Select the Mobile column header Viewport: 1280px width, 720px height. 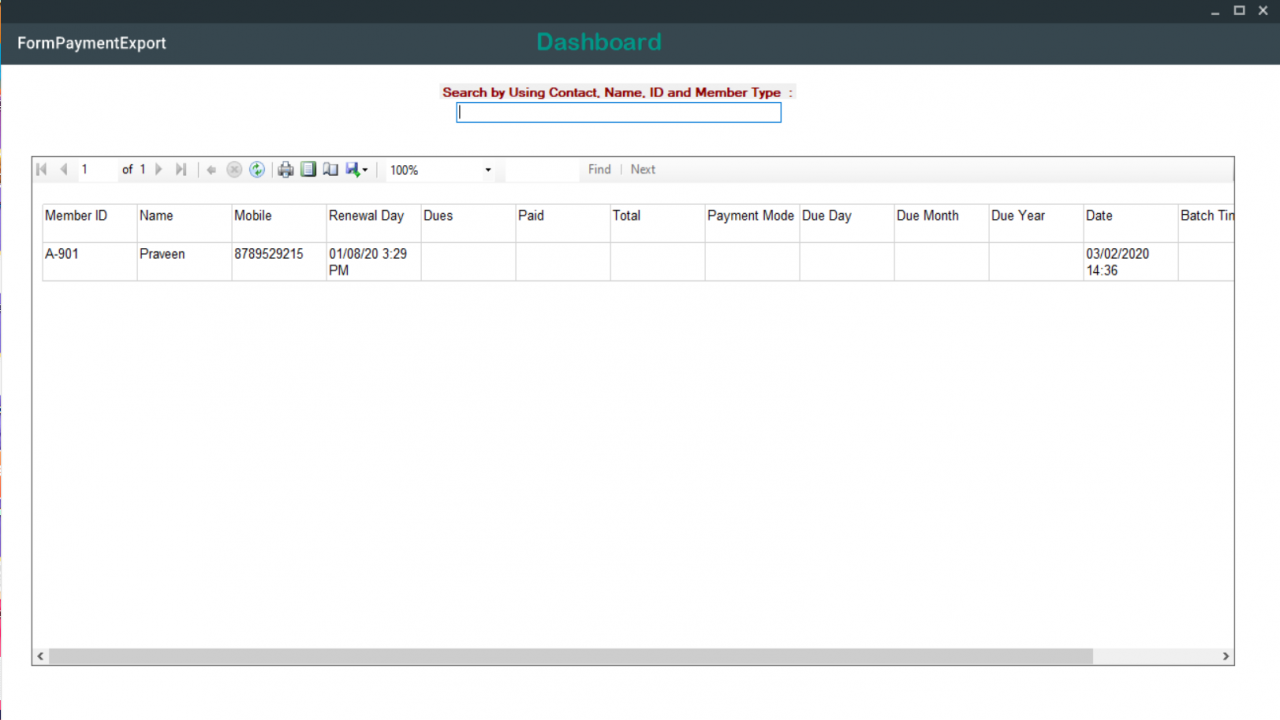(279, 223)
